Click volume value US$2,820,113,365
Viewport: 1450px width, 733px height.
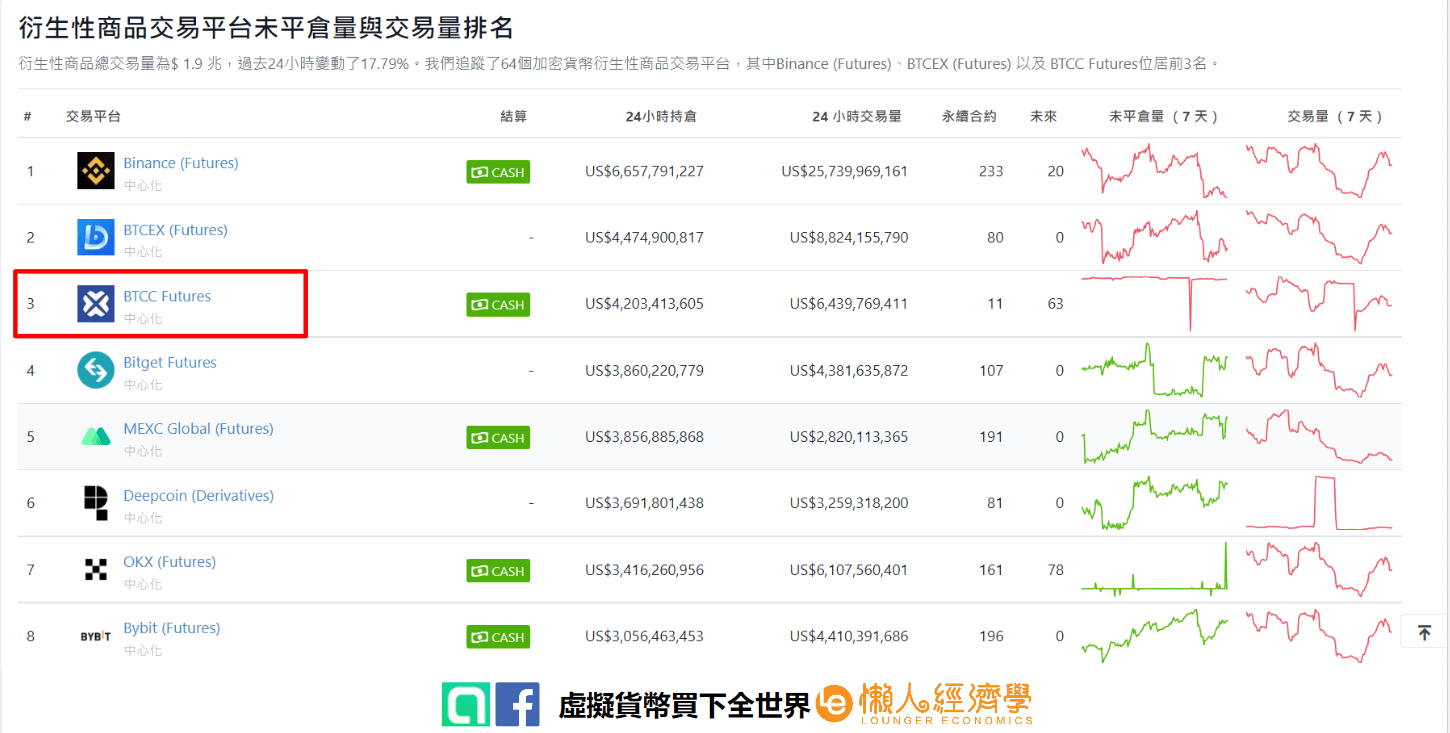pos(849,436)
